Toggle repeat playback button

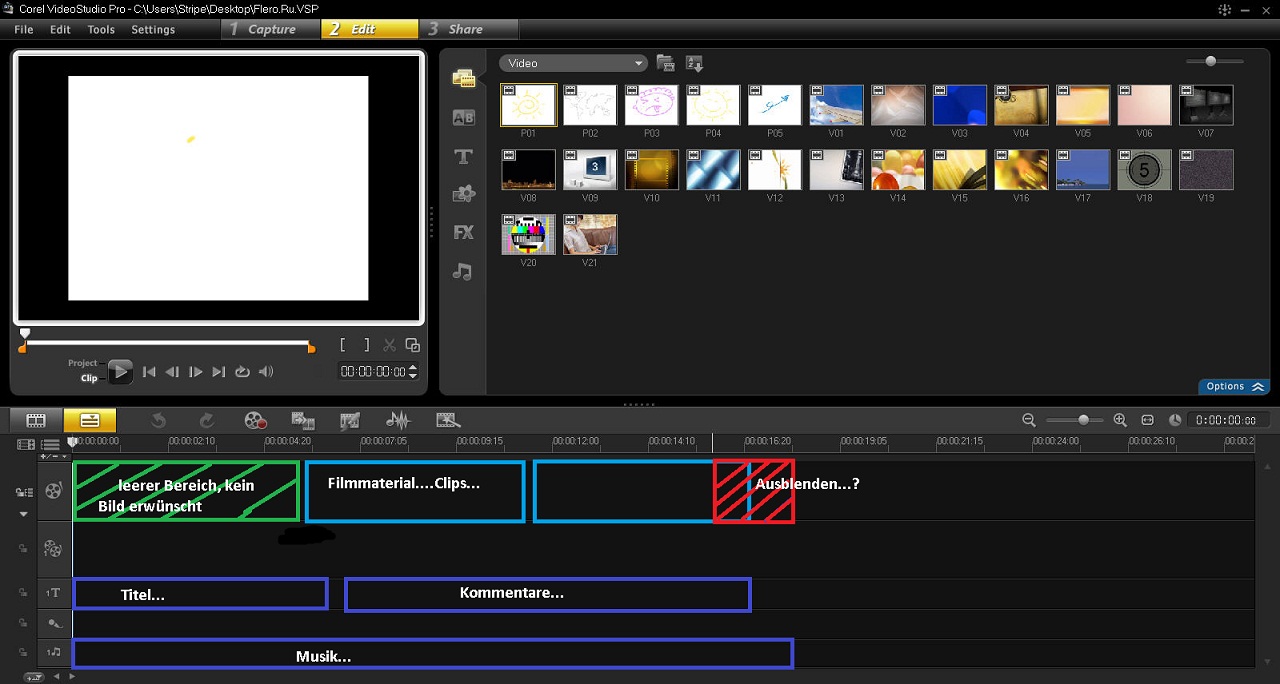[x=242, y=372]
